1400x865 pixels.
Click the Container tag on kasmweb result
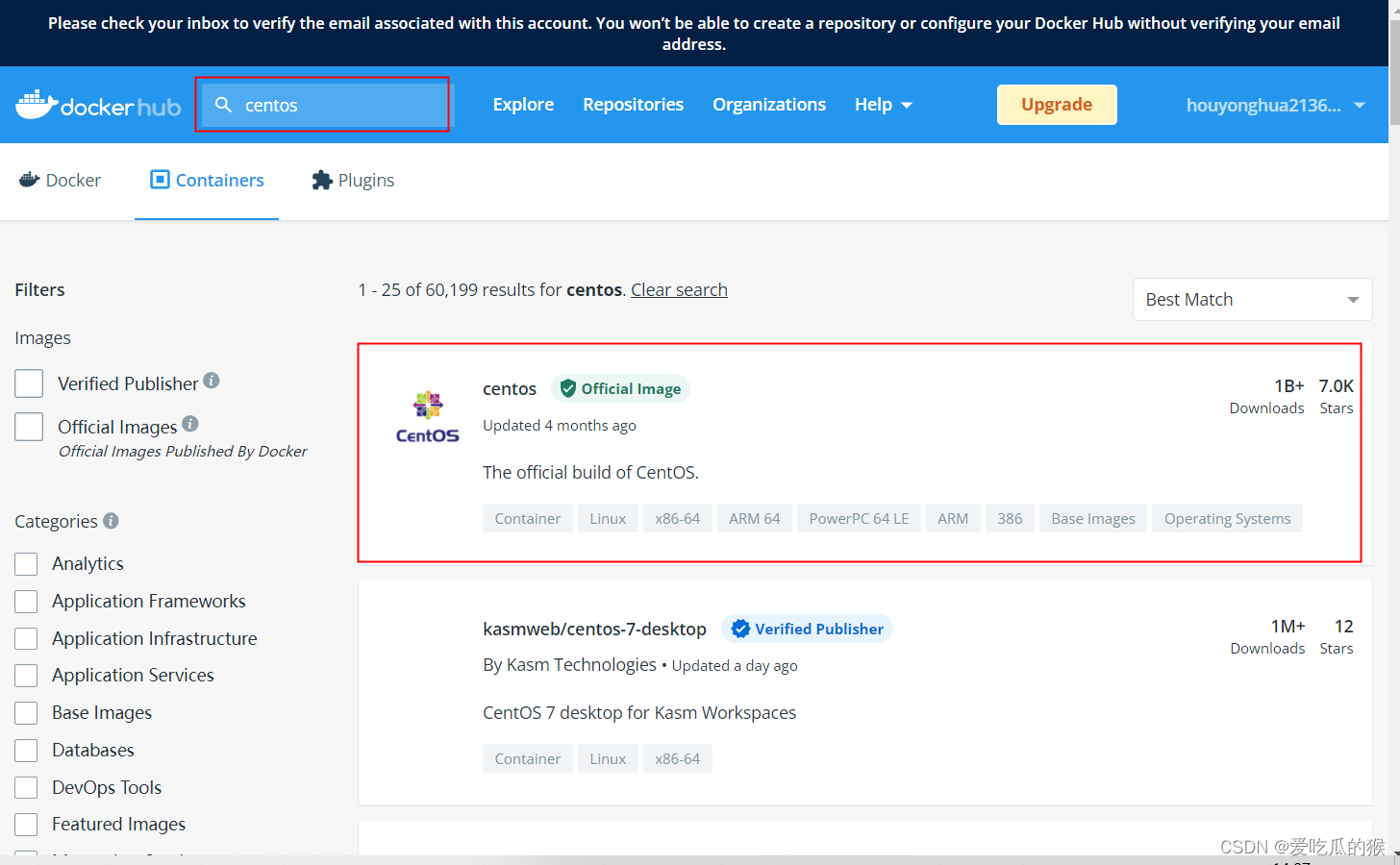(x=528, y=758)
